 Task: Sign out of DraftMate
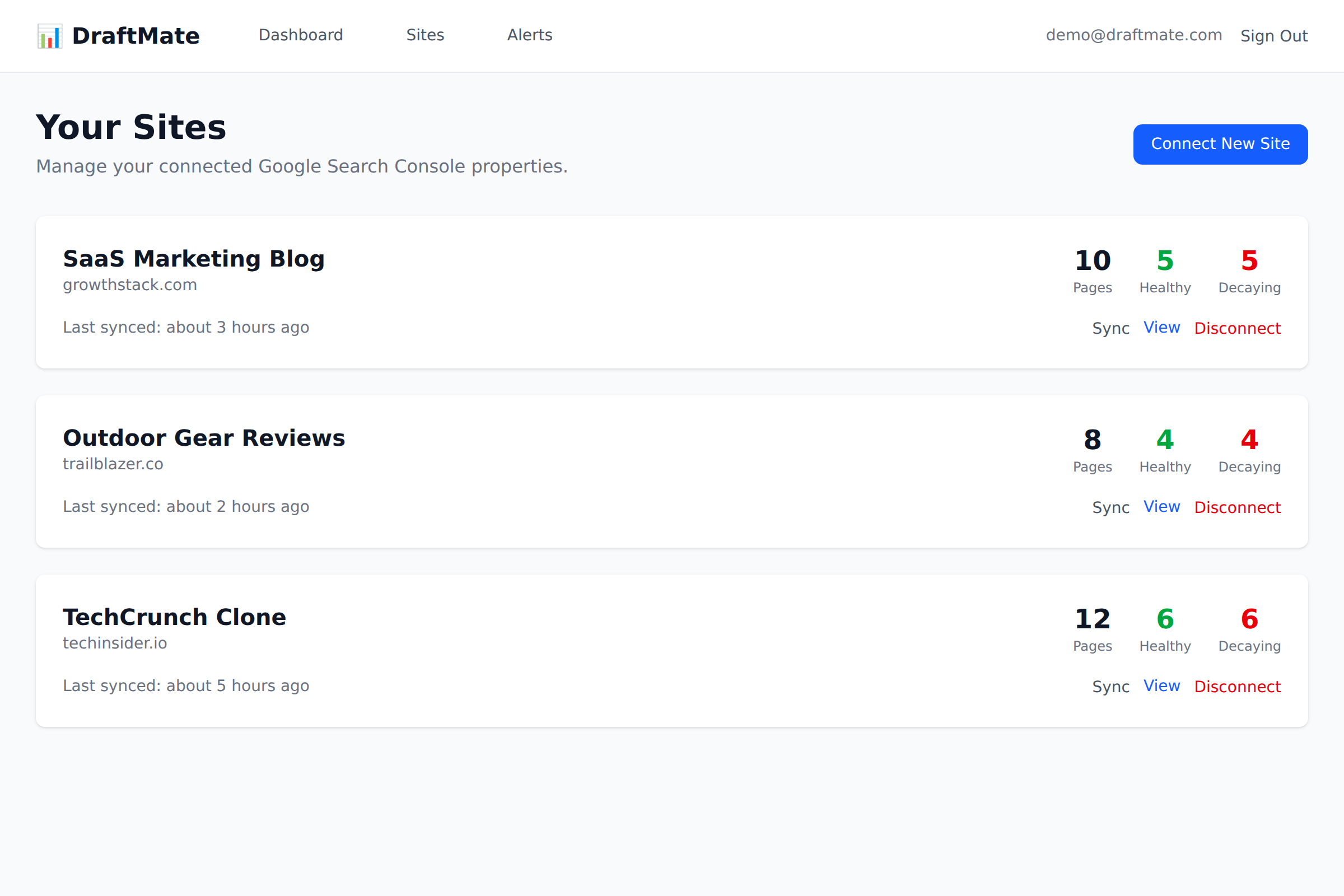click(x=1273, y=35)
